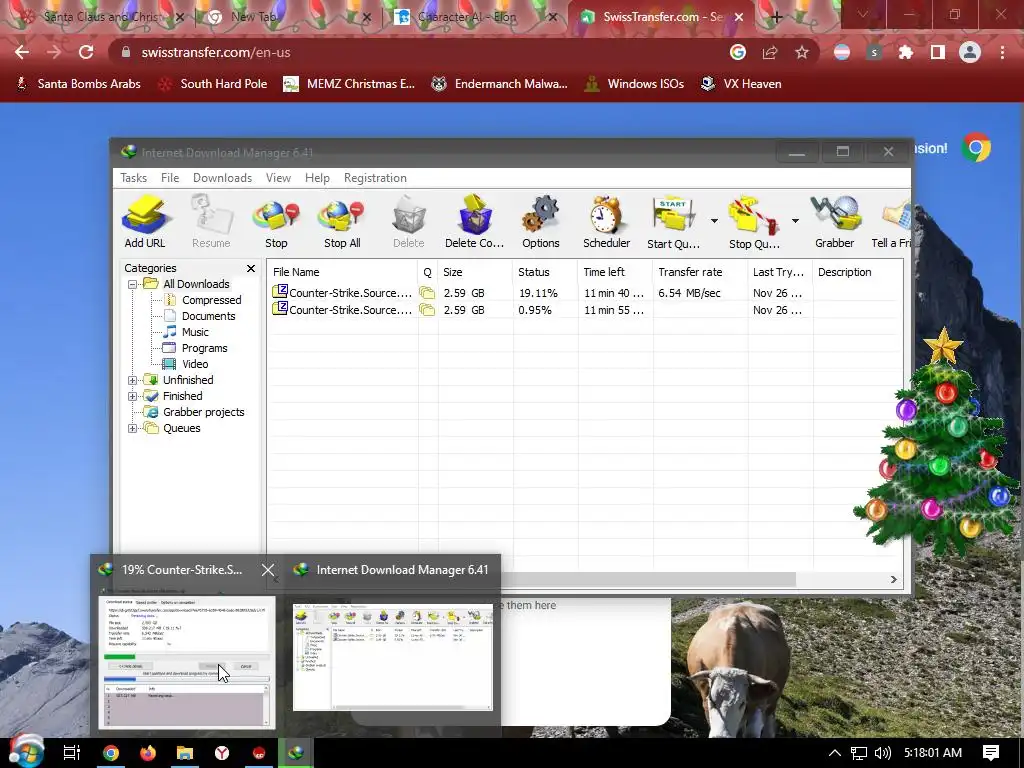1024x768 pixels.
Task: Stop the selected download via Stop icon
Action: click(x=276, y=222)
